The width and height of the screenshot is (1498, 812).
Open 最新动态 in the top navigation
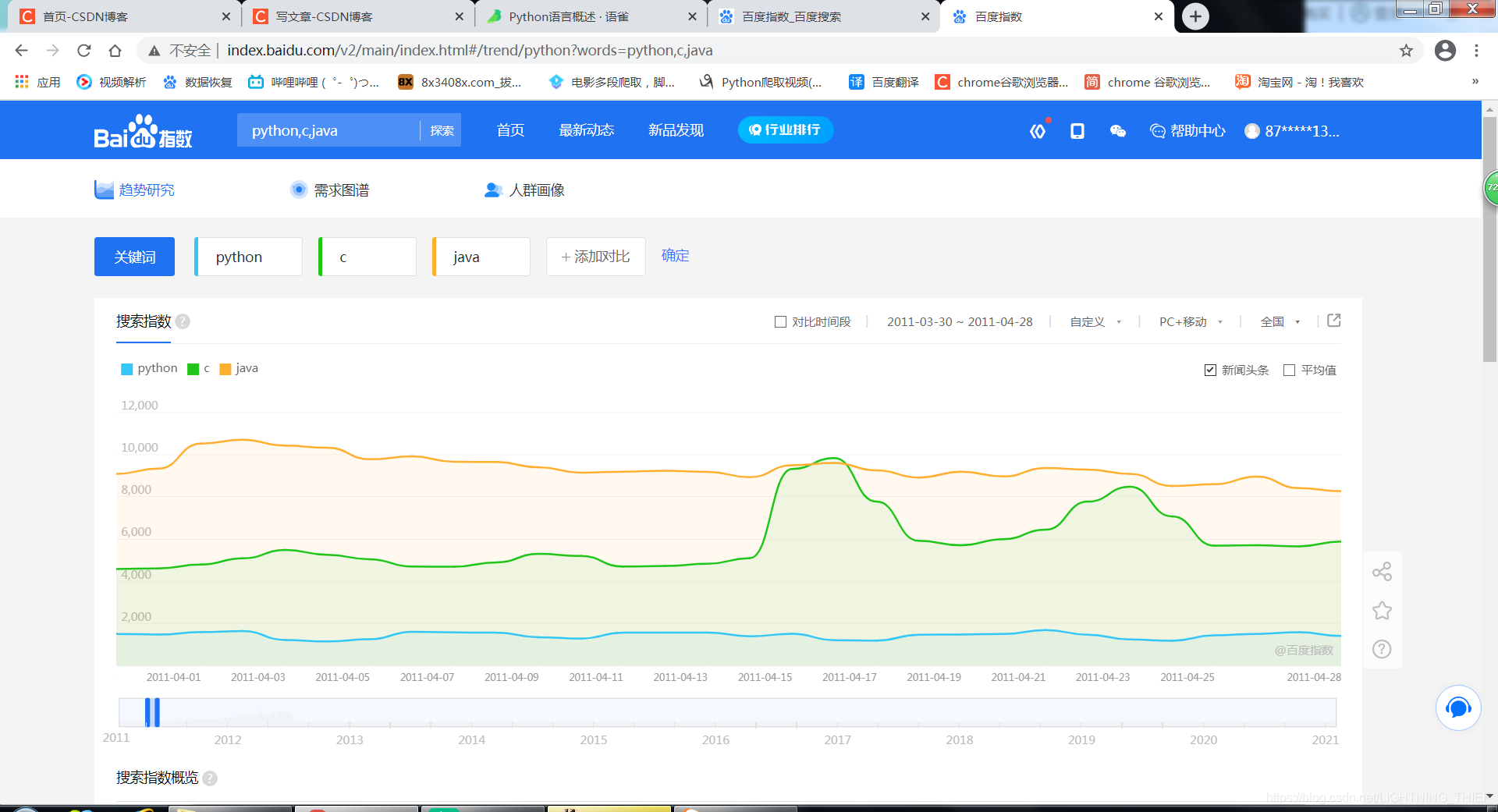pos(587,130)
